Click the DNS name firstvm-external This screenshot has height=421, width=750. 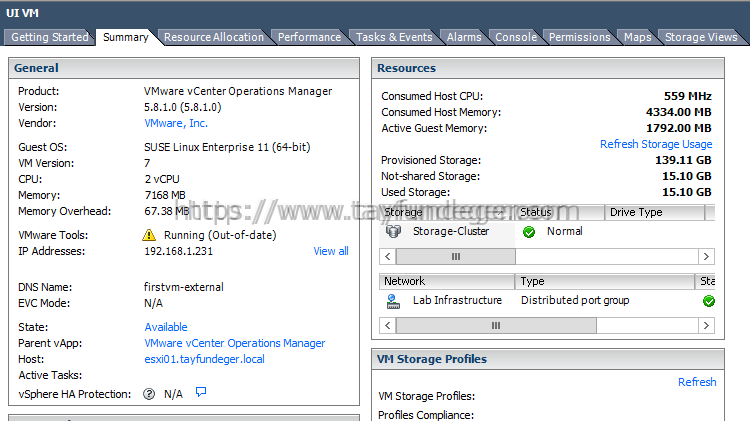184,287
